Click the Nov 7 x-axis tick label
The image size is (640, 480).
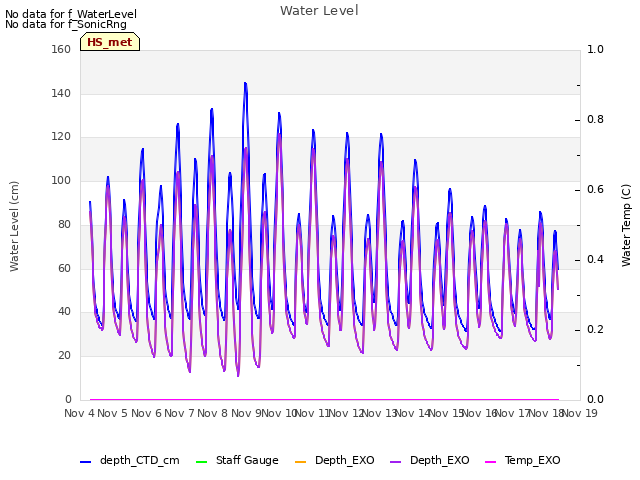tap(179, 413)
